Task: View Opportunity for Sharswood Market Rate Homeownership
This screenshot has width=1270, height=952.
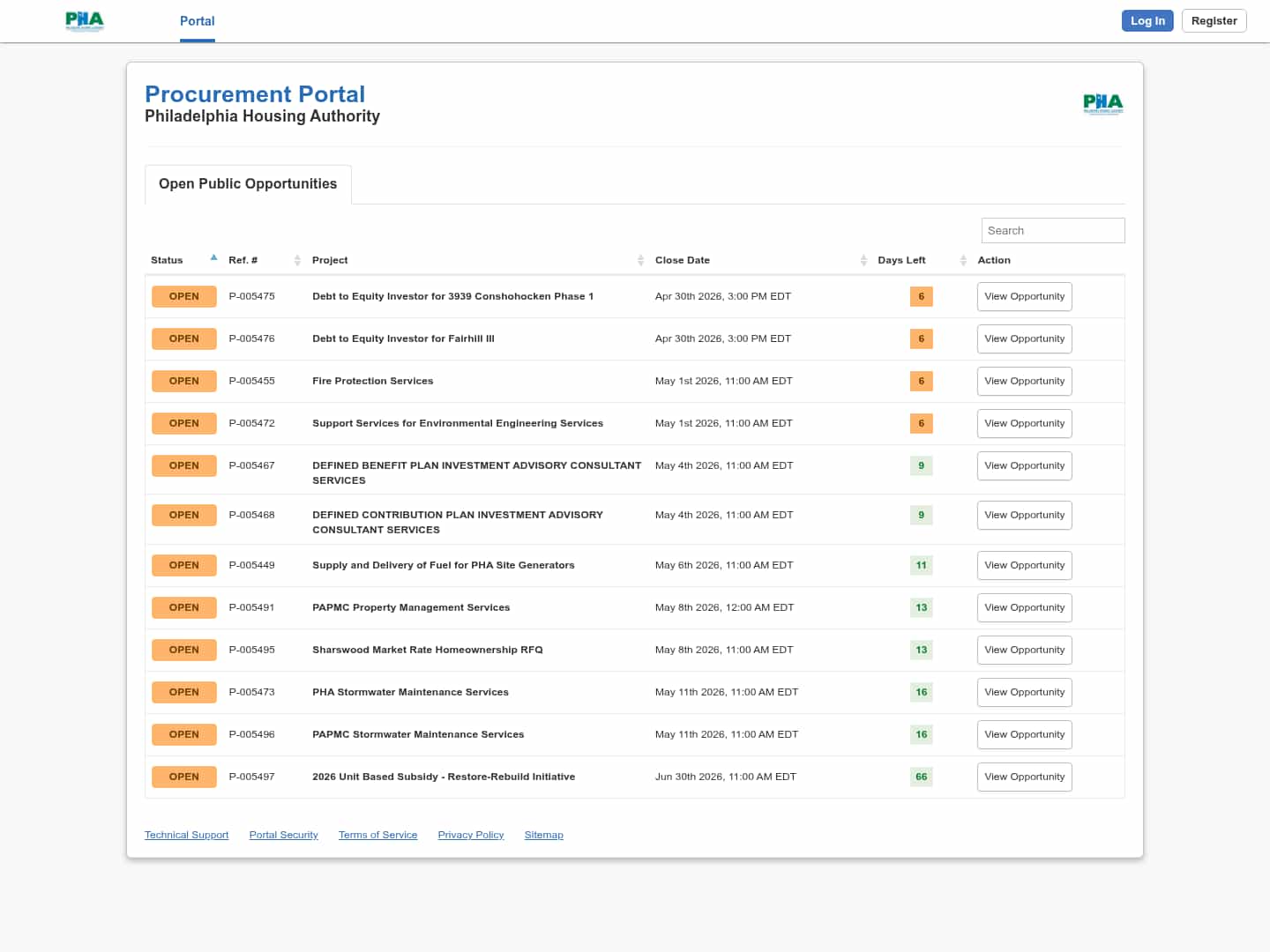Action: 1024,650
